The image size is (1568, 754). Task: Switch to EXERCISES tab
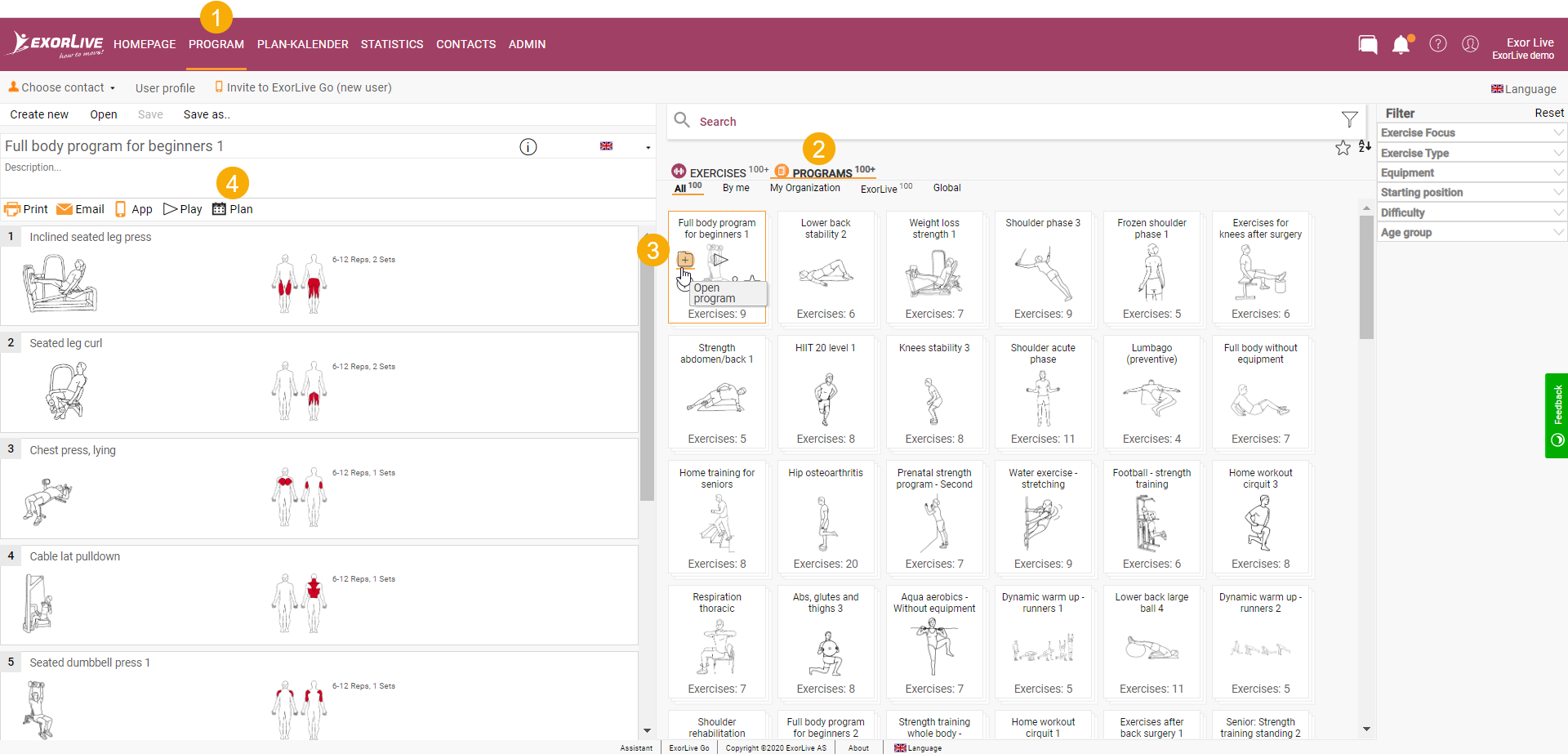coord(718,172)
